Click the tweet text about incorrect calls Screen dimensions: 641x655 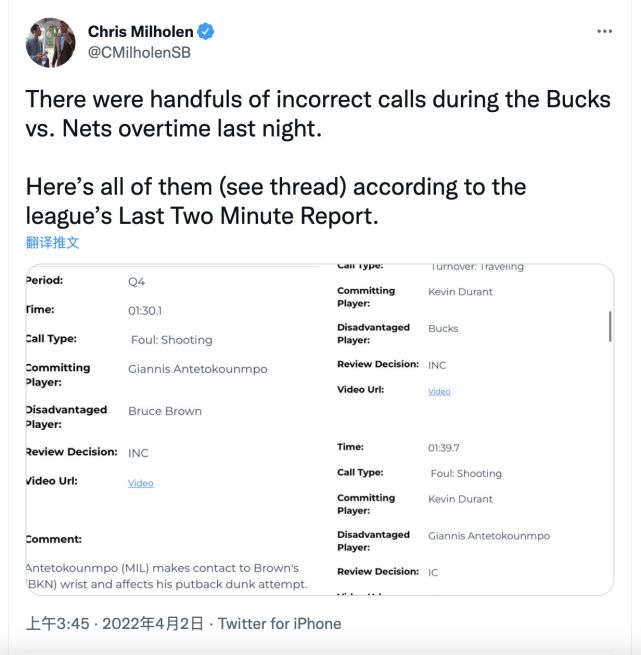click(317, 114)
